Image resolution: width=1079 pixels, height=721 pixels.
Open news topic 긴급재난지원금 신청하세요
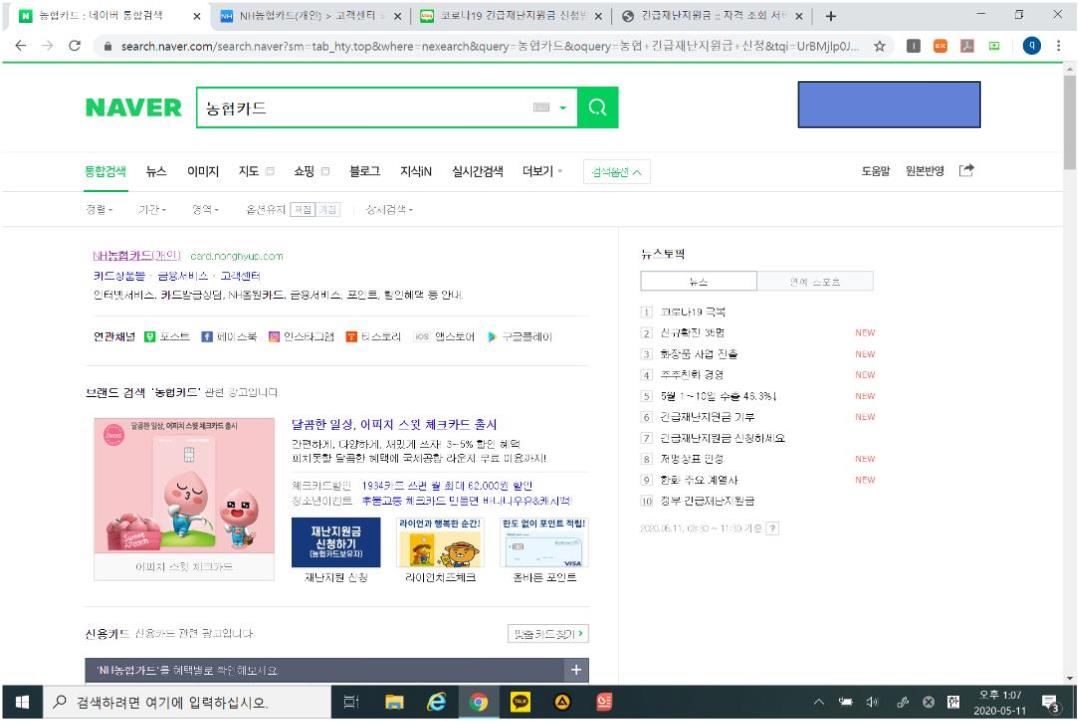pos(723,438)
